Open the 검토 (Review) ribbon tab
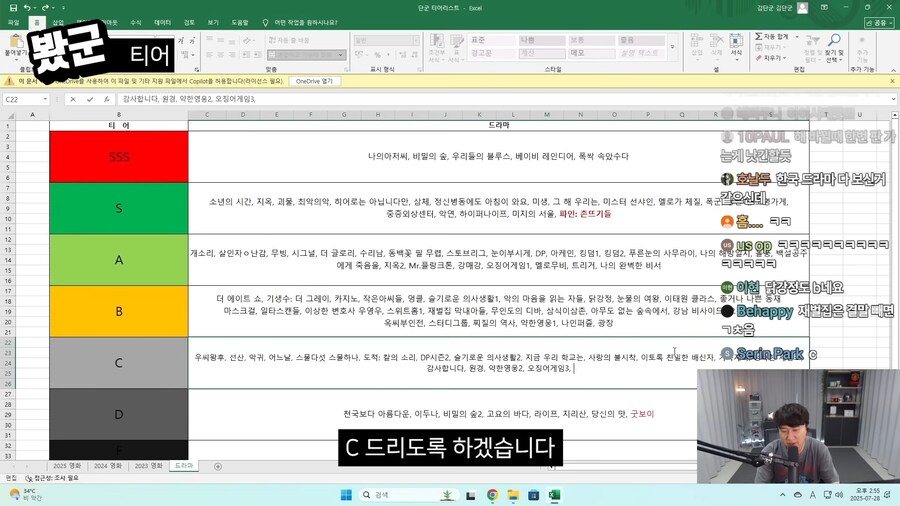Image resolution: width=900 pixels, height=506 pixels. [x=189, y=22]
